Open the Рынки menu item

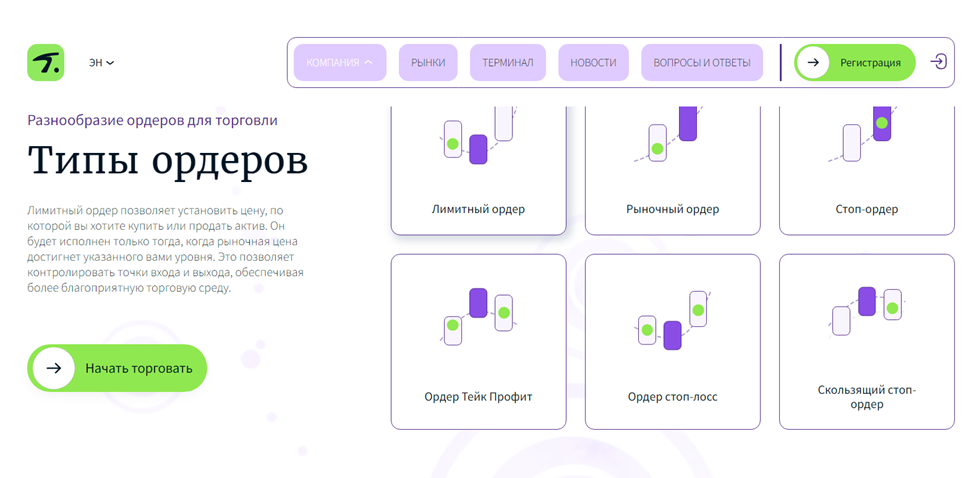tap(428, 62)
